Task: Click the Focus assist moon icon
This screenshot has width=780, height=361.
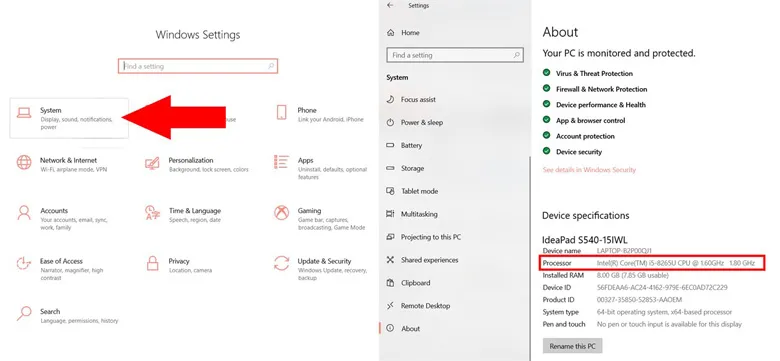Action: click(390, 99)
